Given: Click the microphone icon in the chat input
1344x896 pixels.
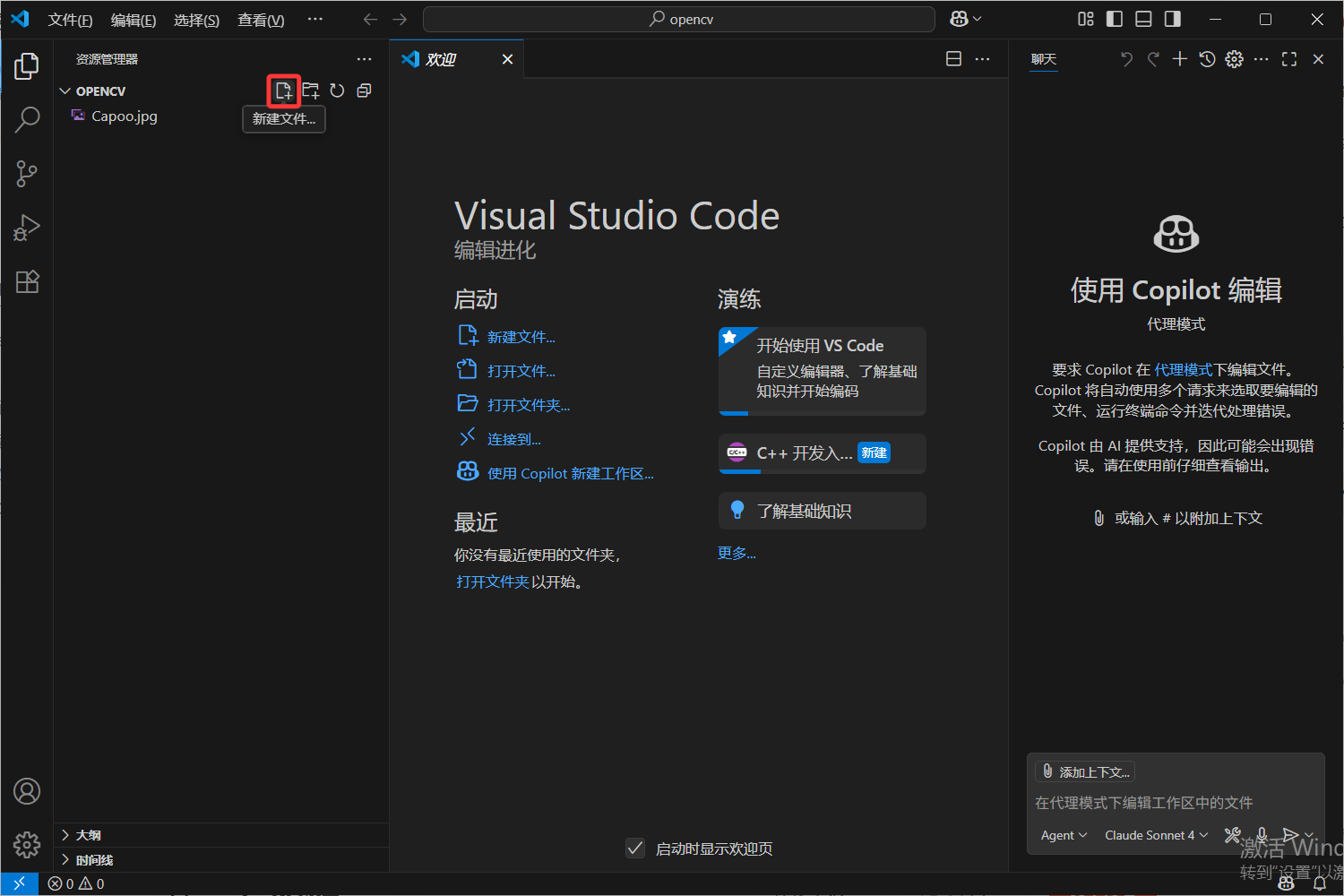Looking at the screenshot, I should pos(1262,834).
